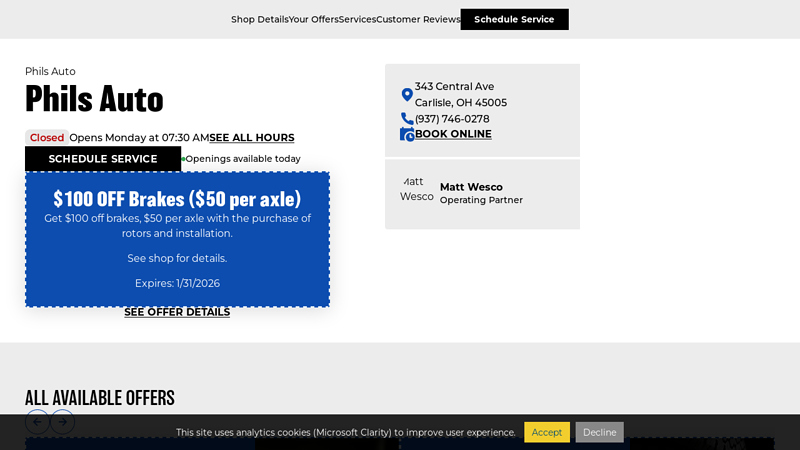Click the calendar icon next to Book Online
Viewport: 800px width, 450px height.
click(407, 134)
